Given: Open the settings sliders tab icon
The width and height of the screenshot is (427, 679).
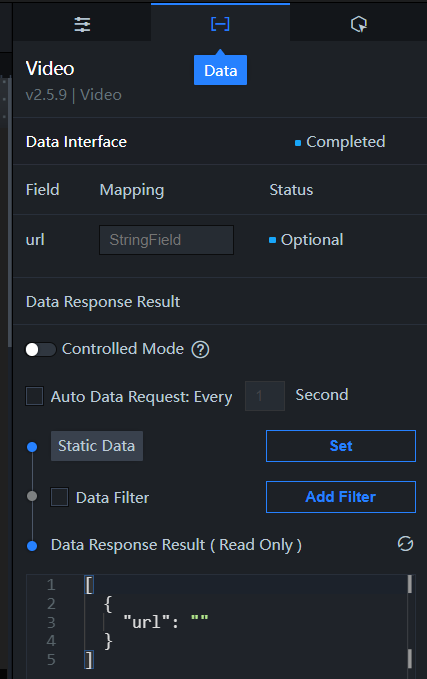Looking at the screenshot, I should [82, 24].
